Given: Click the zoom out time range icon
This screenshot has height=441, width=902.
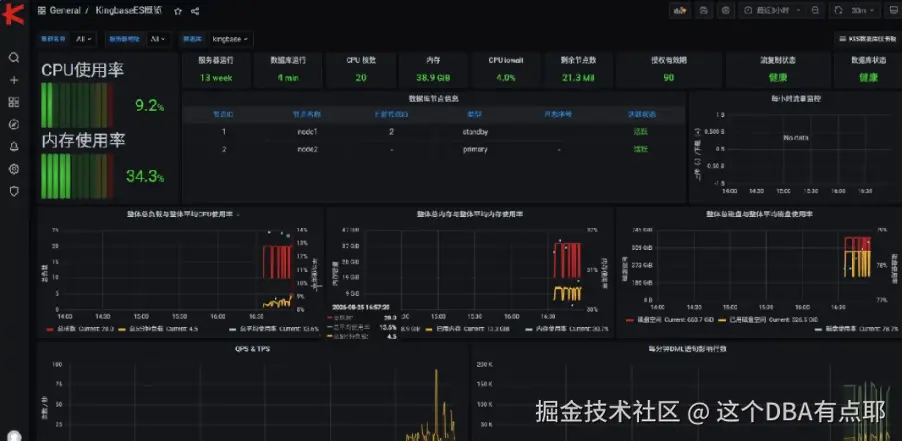Looking at the screenshot, I should tap(815, 10).
